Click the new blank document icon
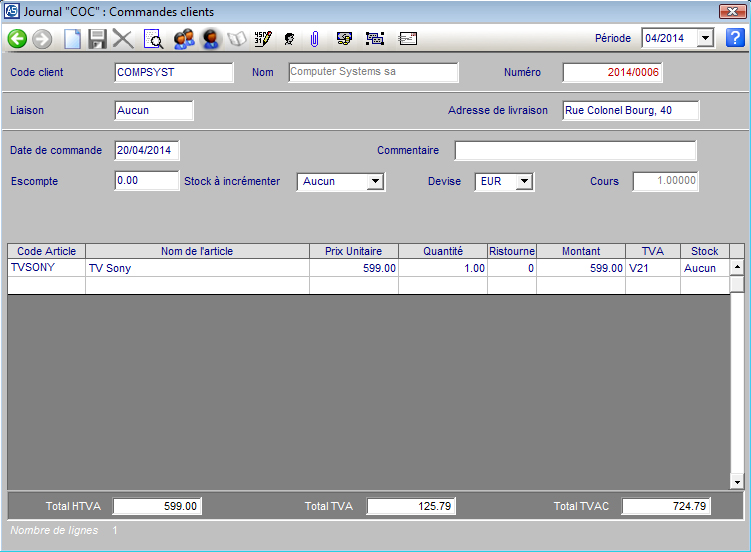The height and width of the screenshot is (552, 751). (72, 39)
